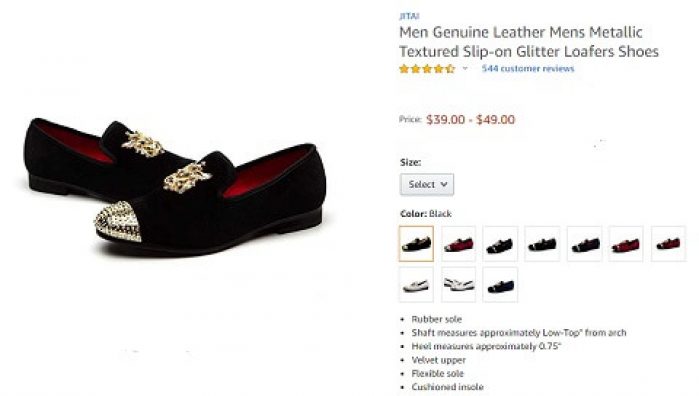Viewport: 699px width, 396px height.
Task: Pick the fourth swatch in first color row
Action: point(542,243)
